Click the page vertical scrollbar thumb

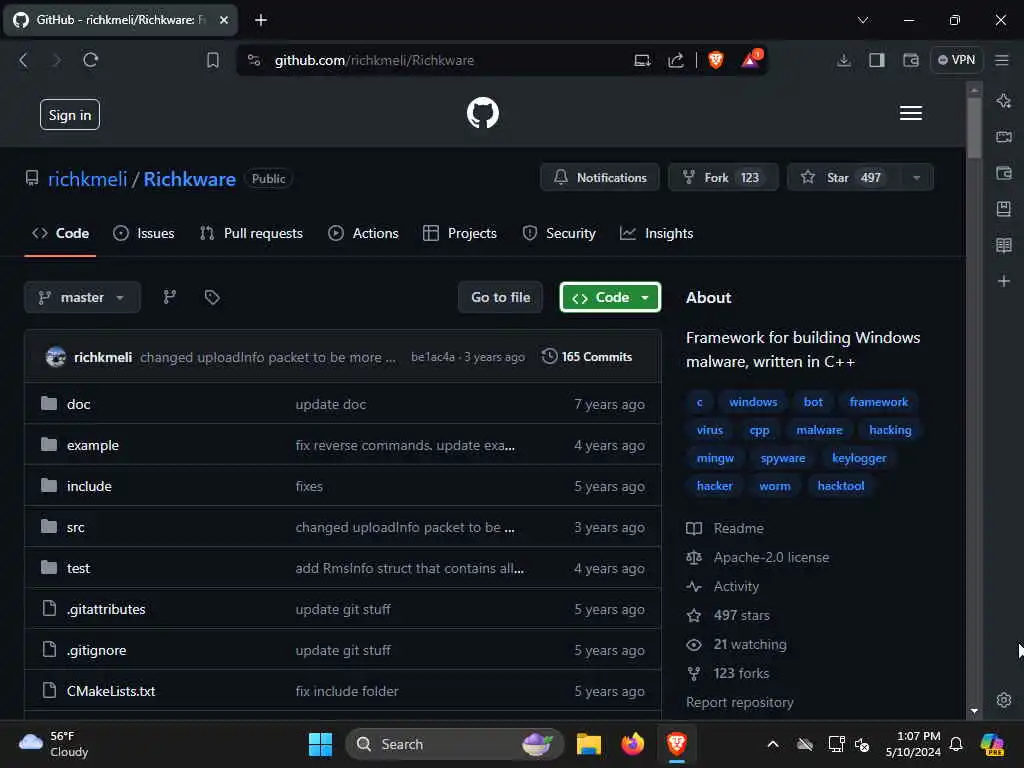tap(974, 127)
